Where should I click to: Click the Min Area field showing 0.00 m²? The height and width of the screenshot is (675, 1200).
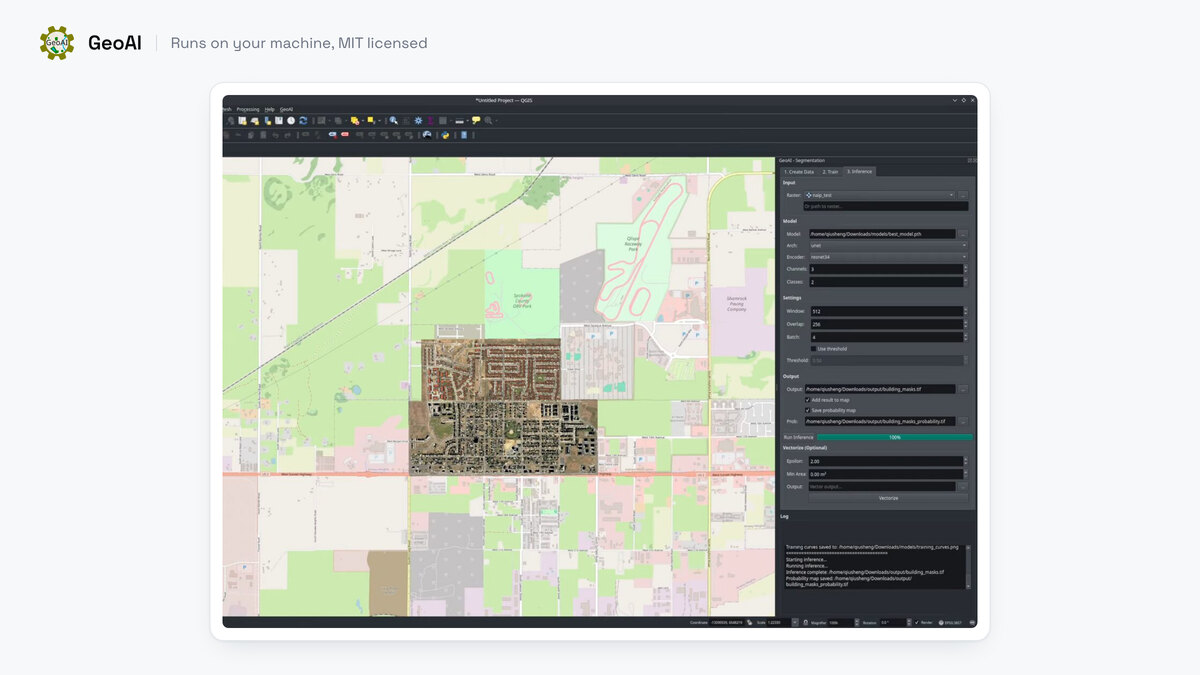tap(885, 474)
